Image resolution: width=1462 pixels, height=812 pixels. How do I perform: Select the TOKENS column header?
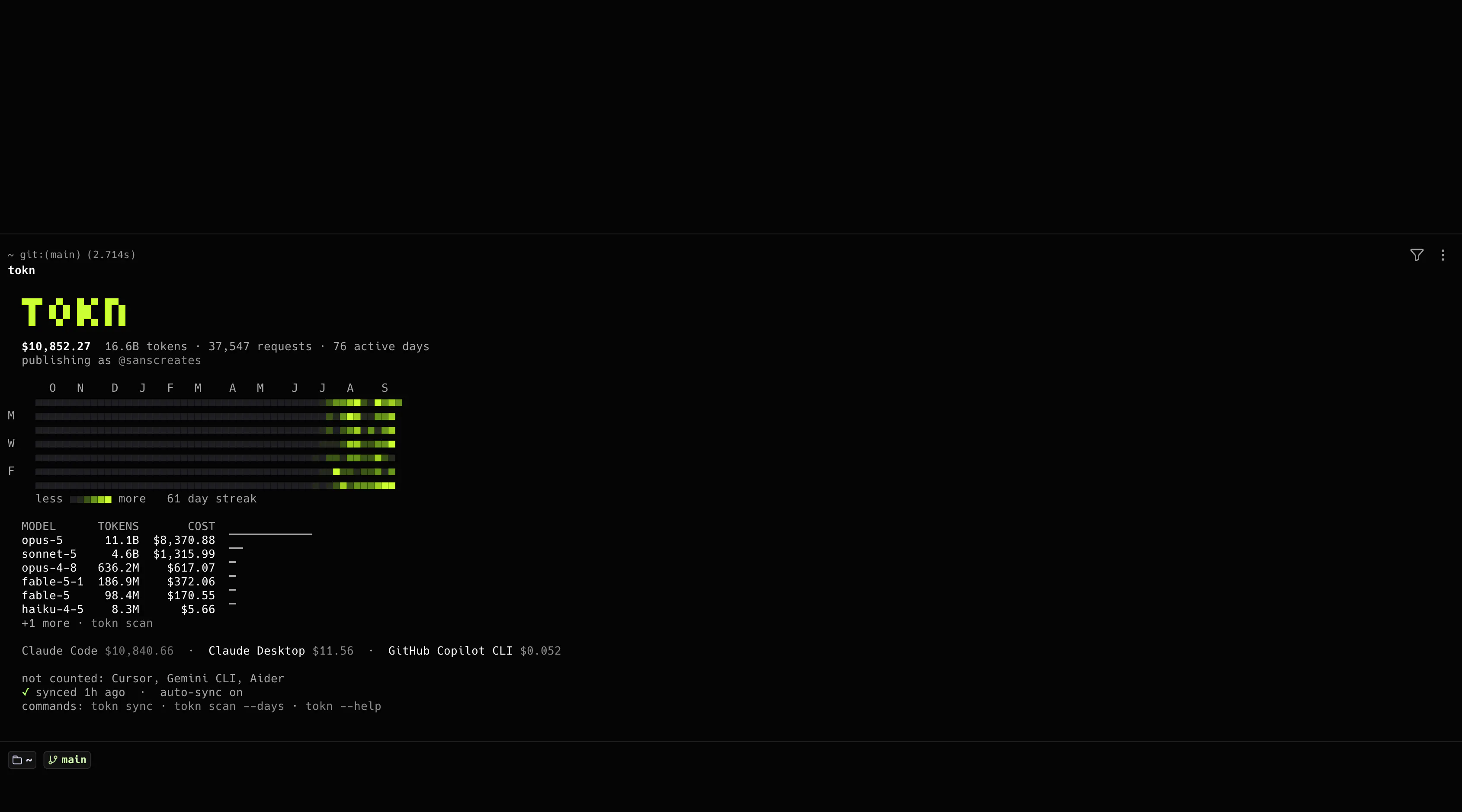point(119,526)
